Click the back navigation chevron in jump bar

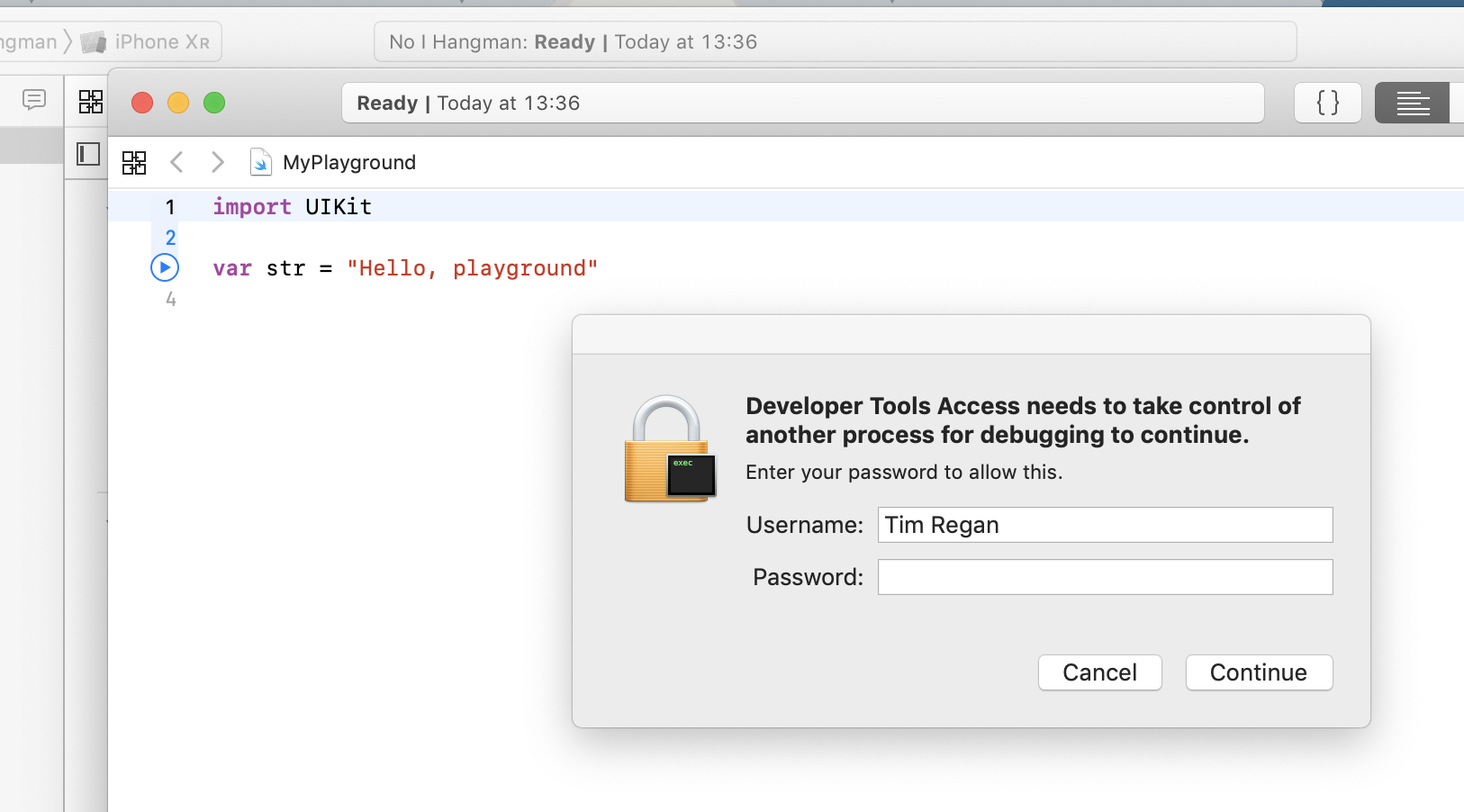tap(176, 162)
